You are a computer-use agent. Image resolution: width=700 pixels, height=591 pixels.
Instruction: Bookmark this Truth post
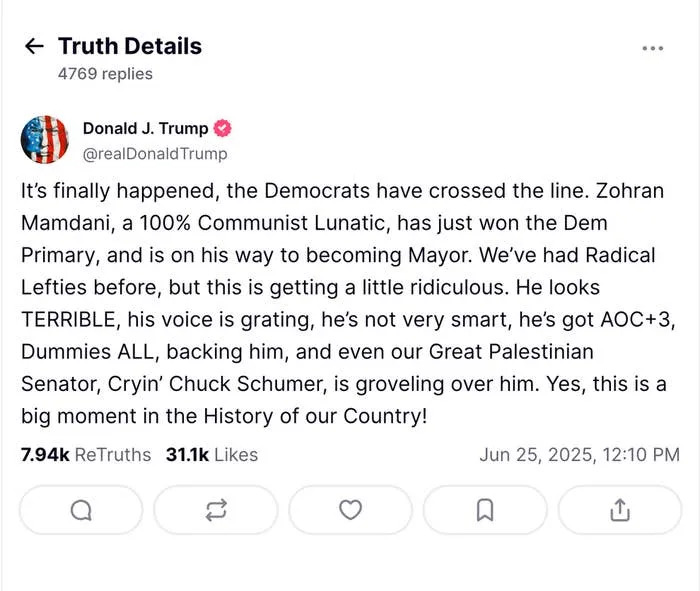click(485, 510)
